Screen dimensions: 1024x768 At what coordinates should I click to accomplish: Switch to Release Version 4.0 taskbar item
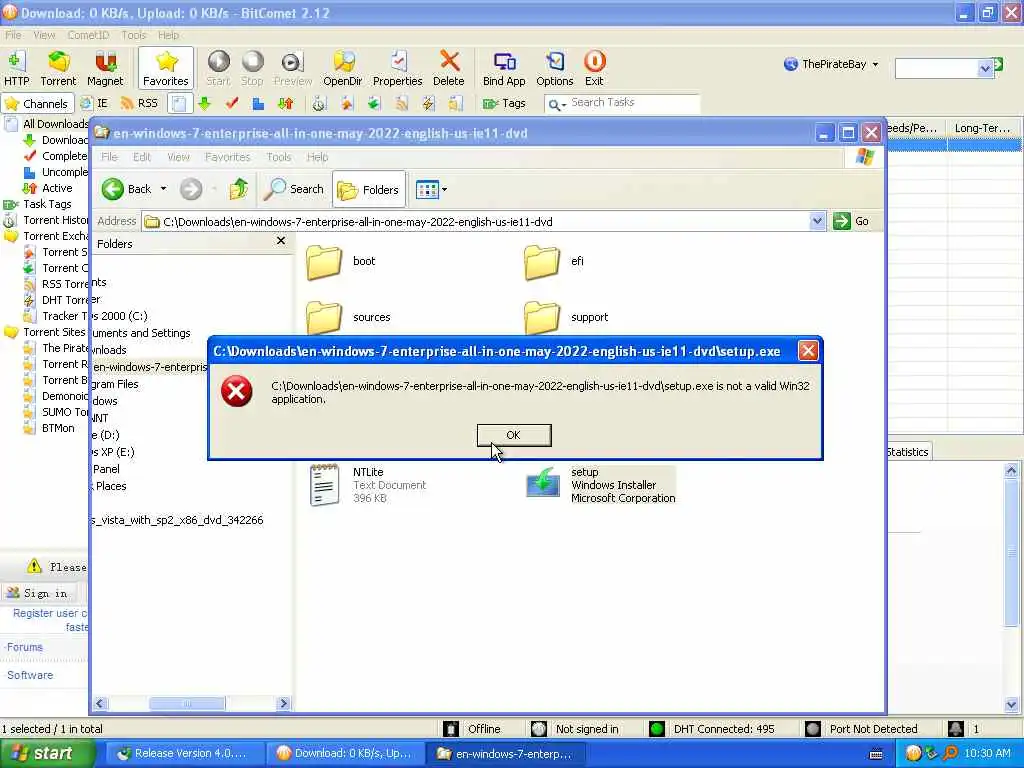tap(184, 754)
